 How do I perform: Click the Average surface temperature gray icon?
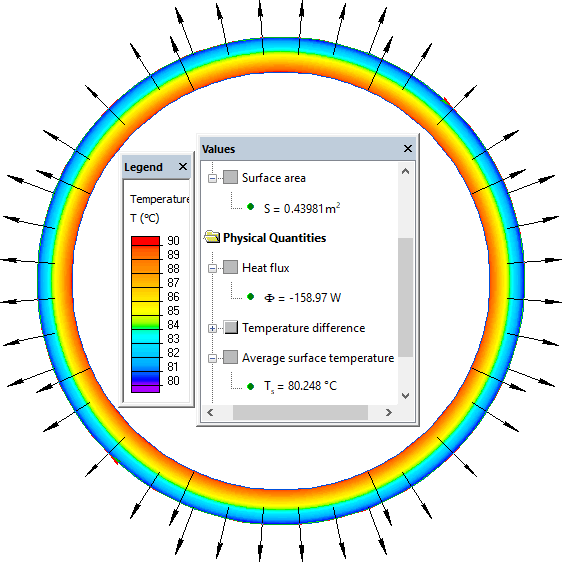point(230,357)
